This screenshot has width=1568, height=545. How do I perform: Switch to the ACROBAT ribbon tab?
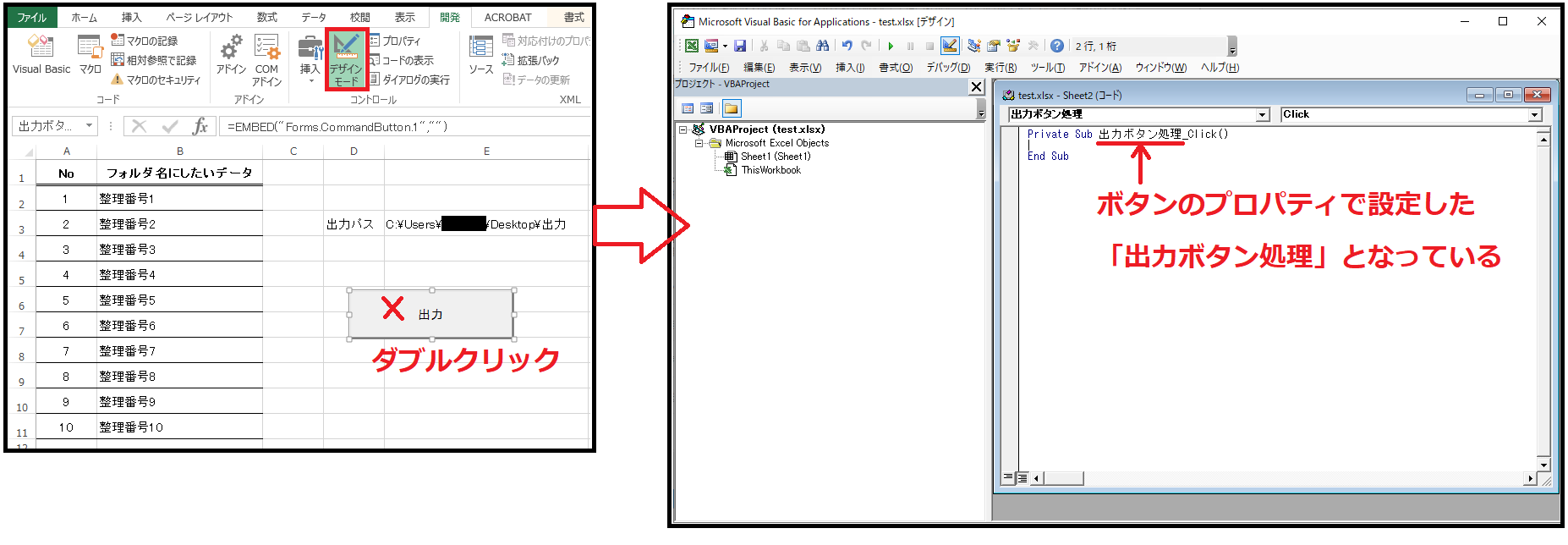click(507, 17)
